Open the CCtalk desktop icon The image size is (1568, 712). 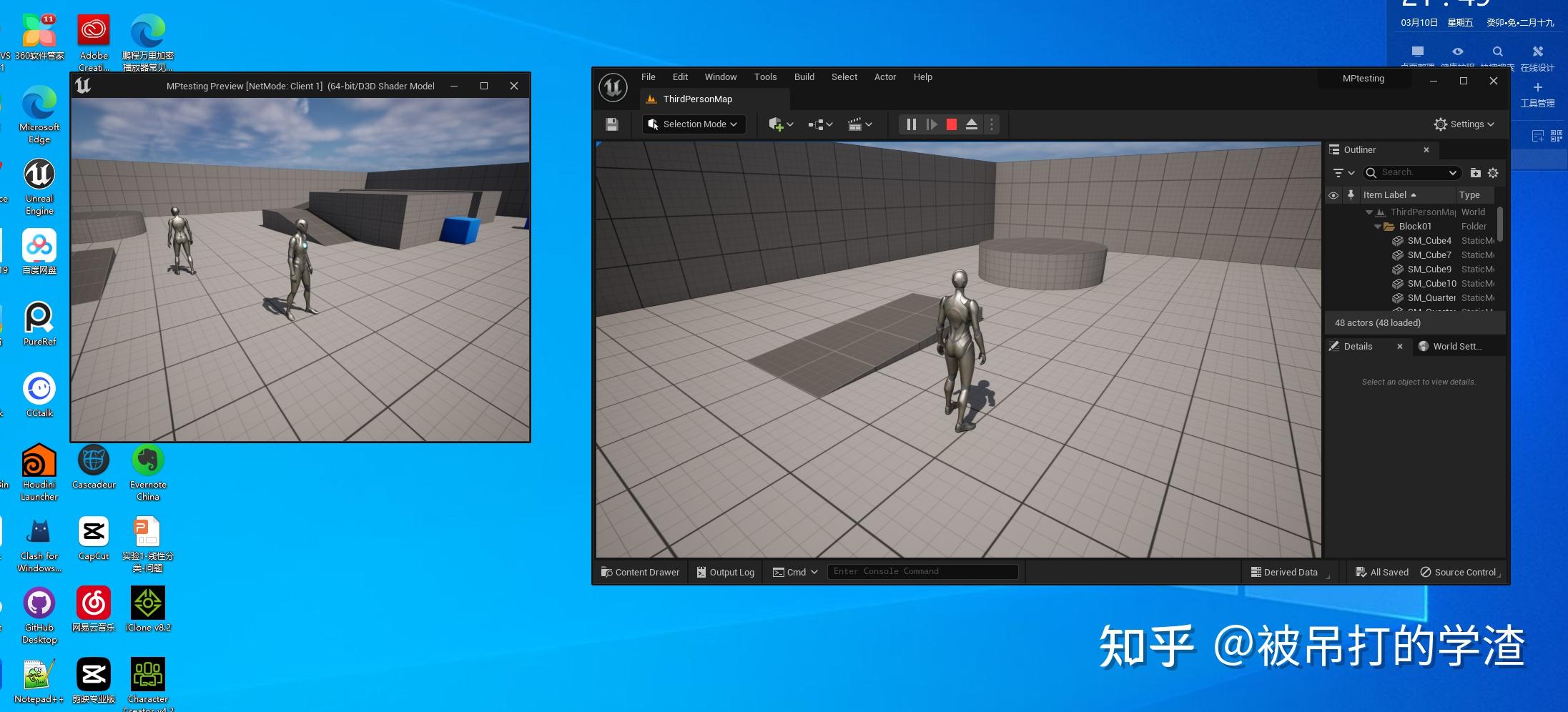[39, 395]
